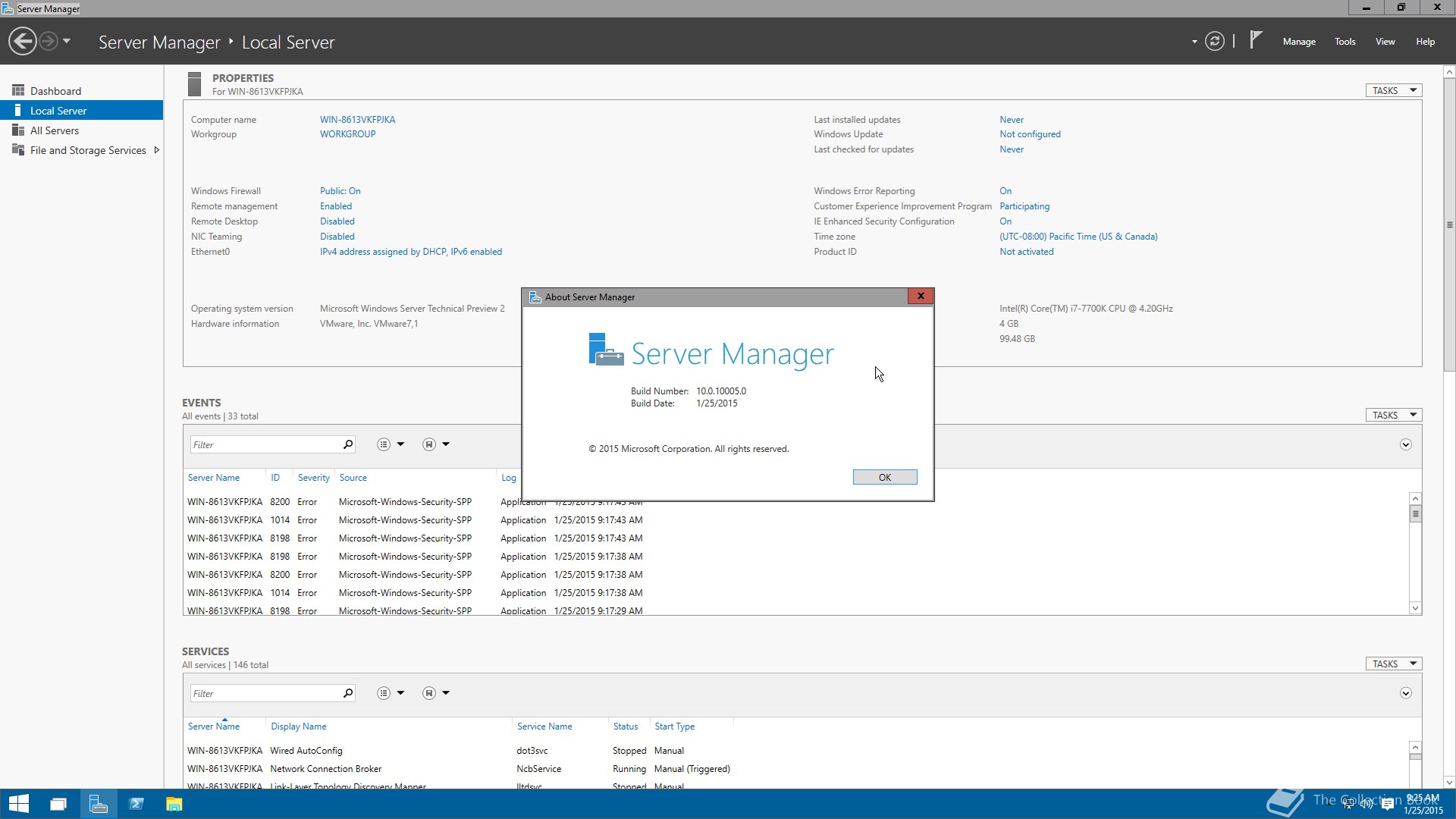Open the notifications flag
This screenshot has height=819, width=1456.
(x=1256, y=39)
